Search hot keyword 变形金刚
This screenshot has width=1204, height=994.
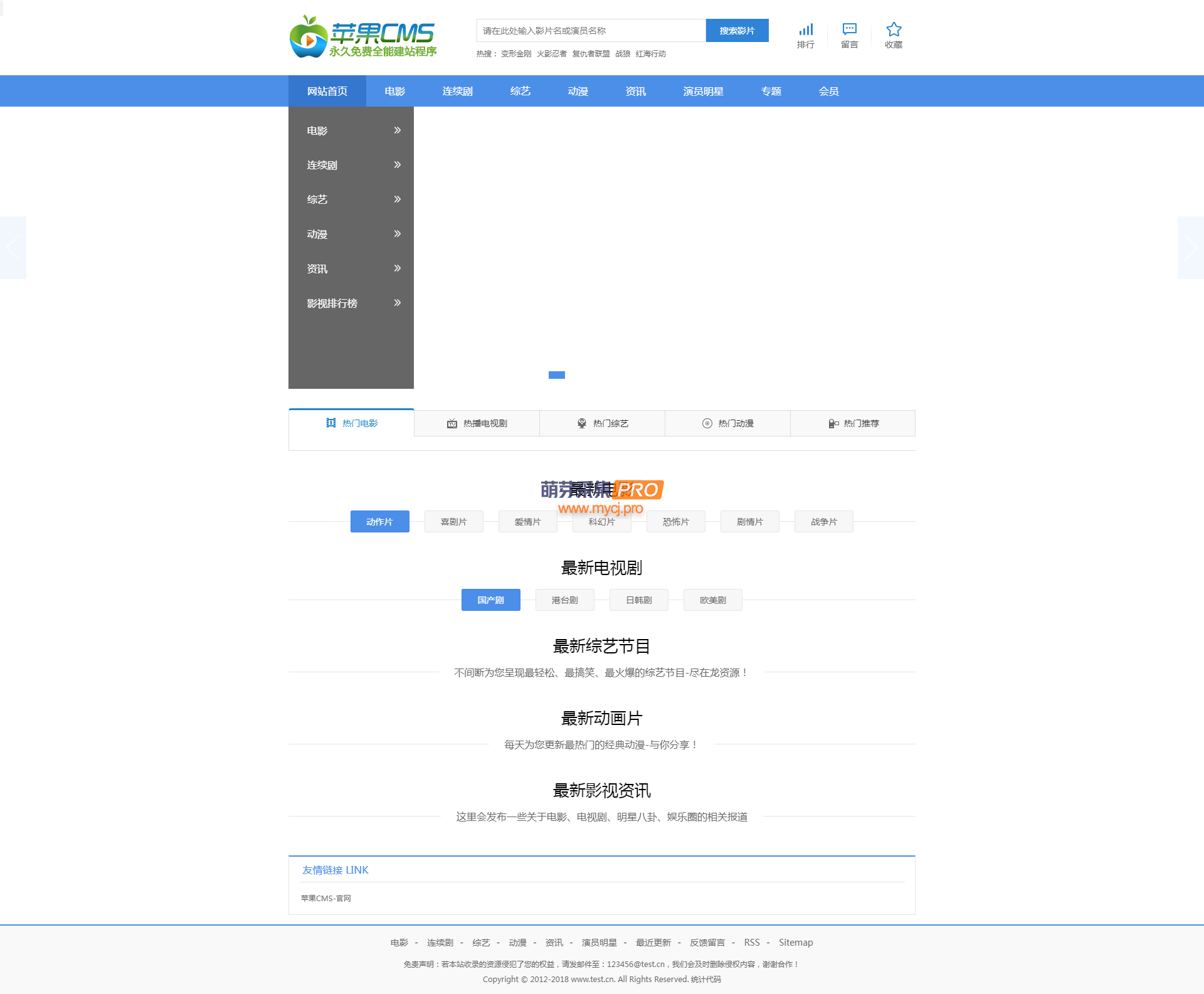tap(516, 54)
